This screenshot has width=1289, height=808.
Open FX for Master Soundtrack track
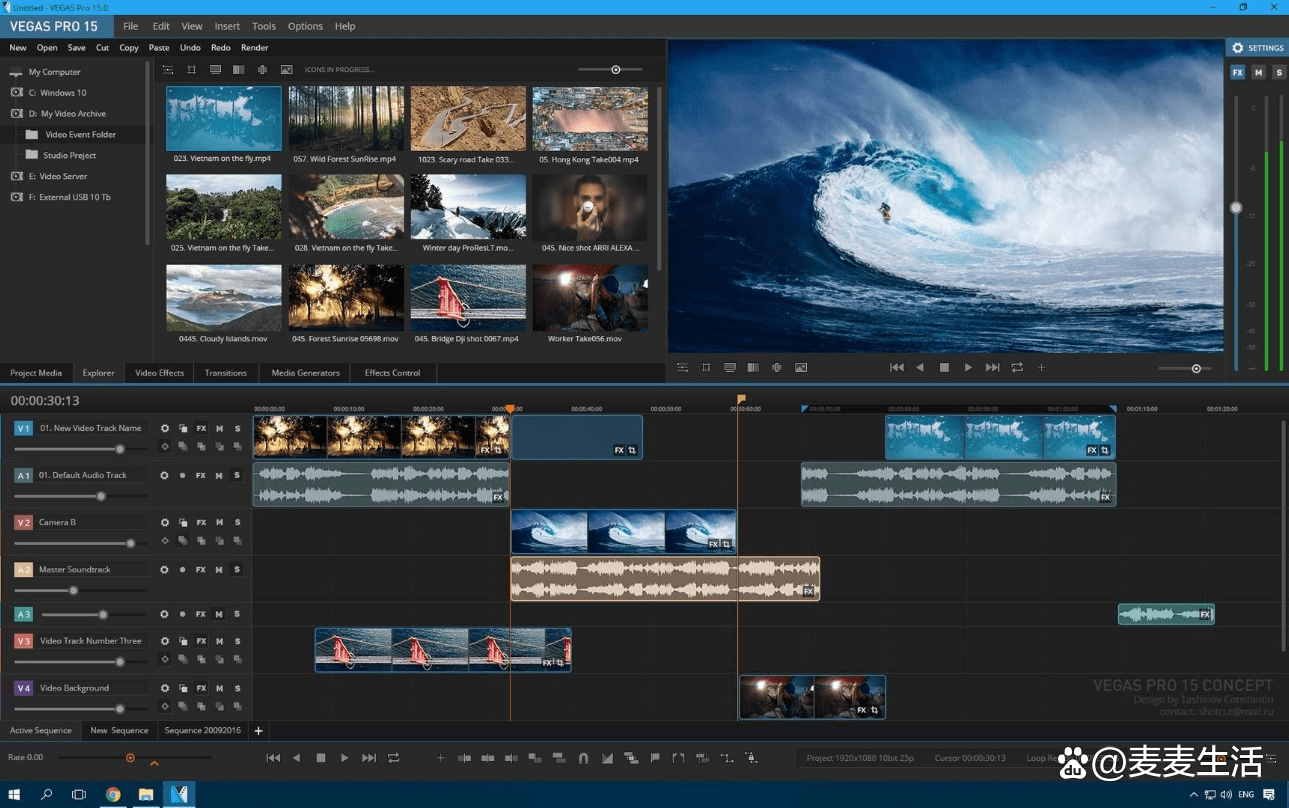pyautogui.click(x=201, y=569)
